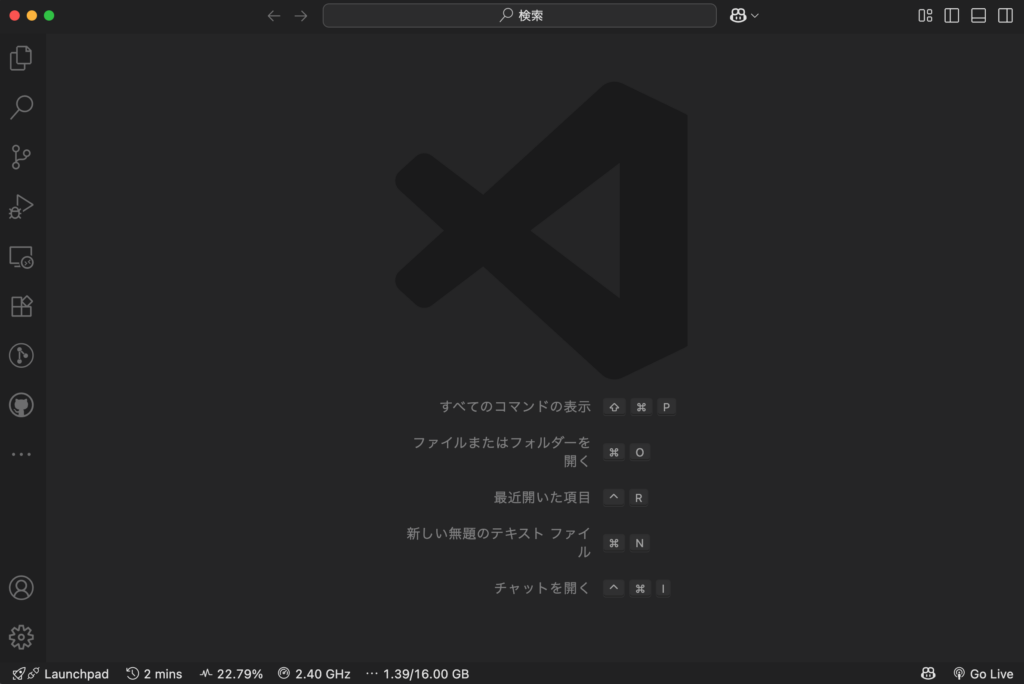
Task: Open the Explorer view in activity bar
Action: click(x=21, y=58)
